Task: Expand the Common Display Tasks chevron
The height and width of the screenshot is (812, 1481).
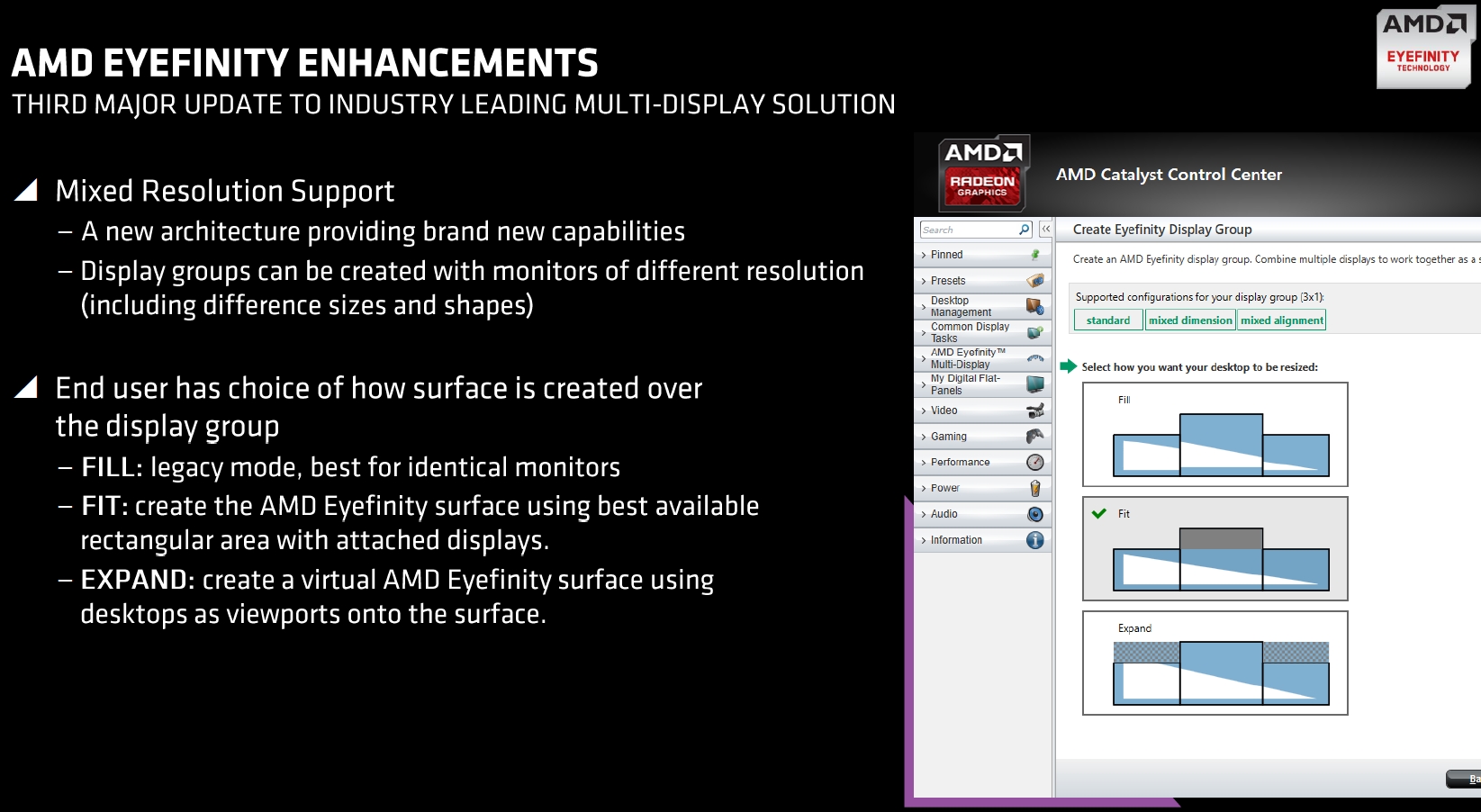Action: click(924, 333)
